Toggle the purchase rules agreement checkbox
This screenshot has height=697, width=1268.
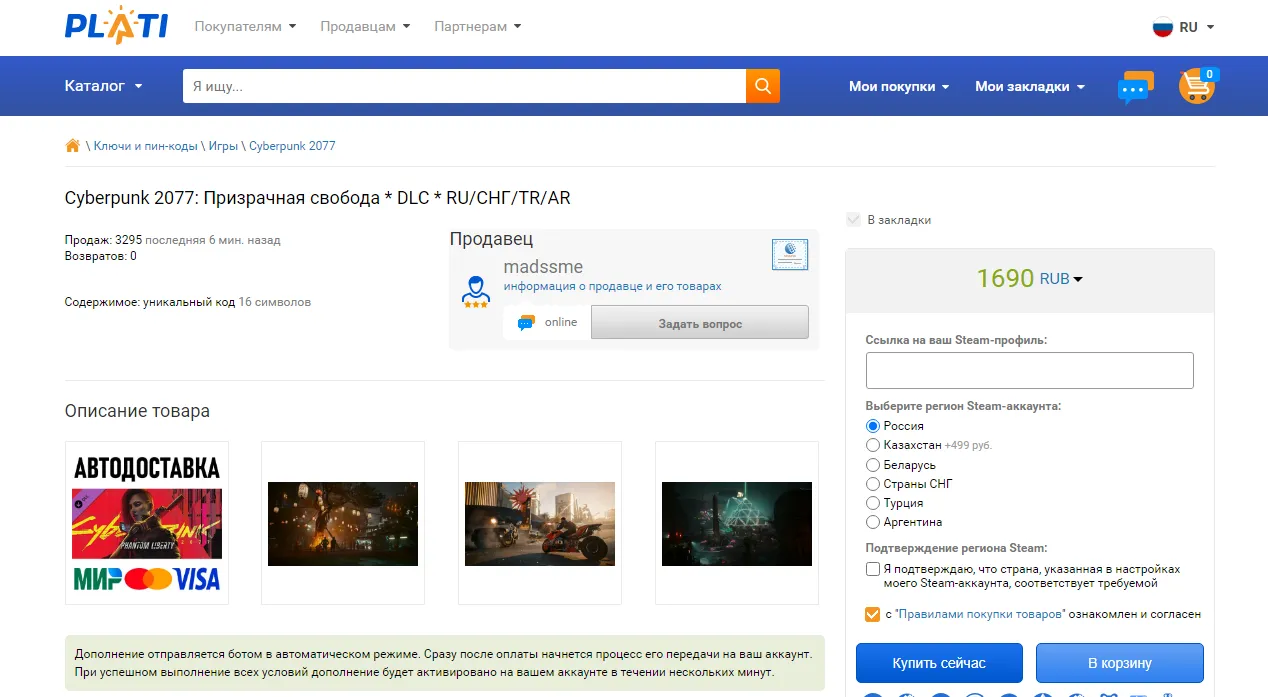coord(873,614)
